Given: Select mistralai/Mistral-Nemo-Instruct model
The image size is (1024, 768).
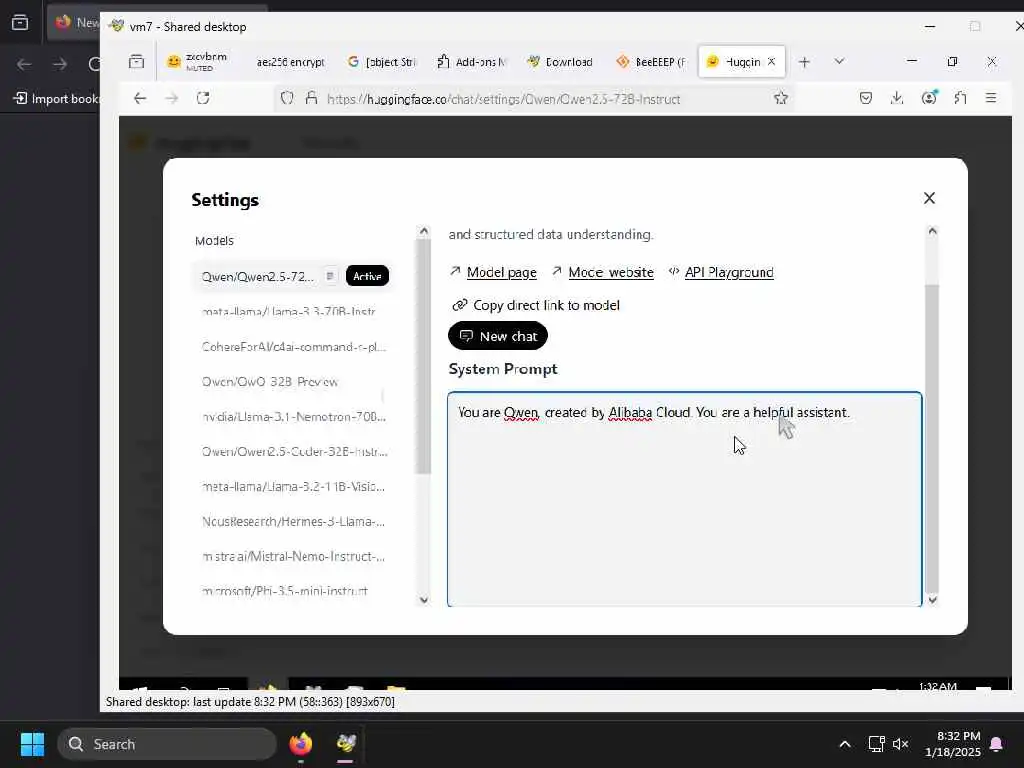Looking at the screenshot, I should click(x=293, y=556).
